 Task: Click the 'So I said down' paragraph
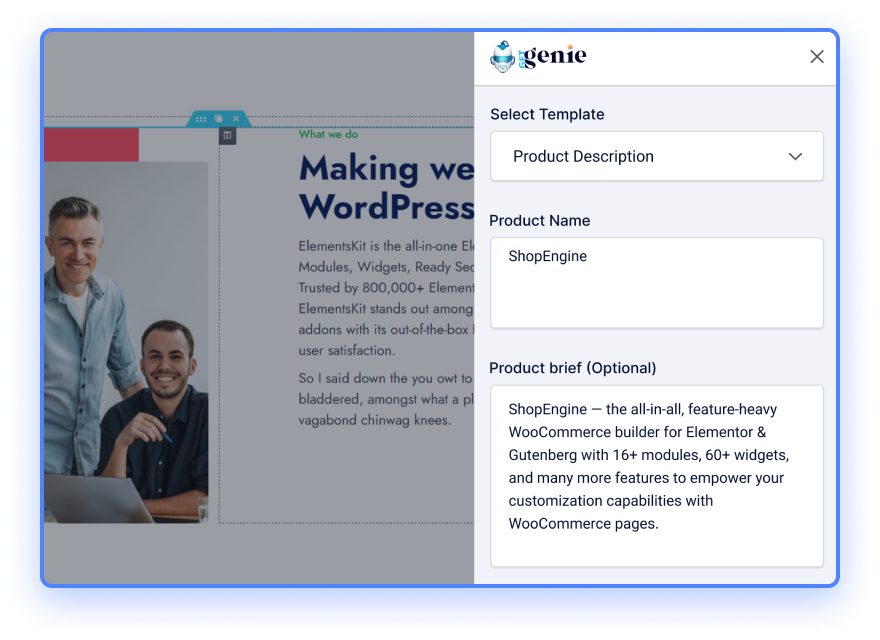387,399
